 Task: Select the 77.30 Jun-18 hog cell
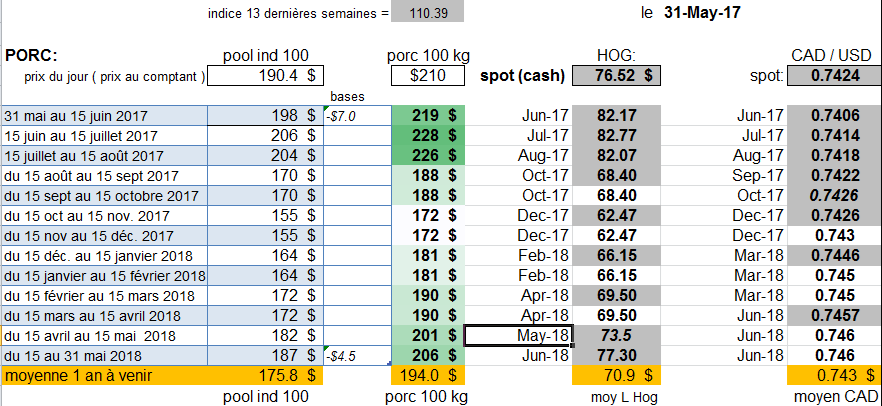click(615, 355)
